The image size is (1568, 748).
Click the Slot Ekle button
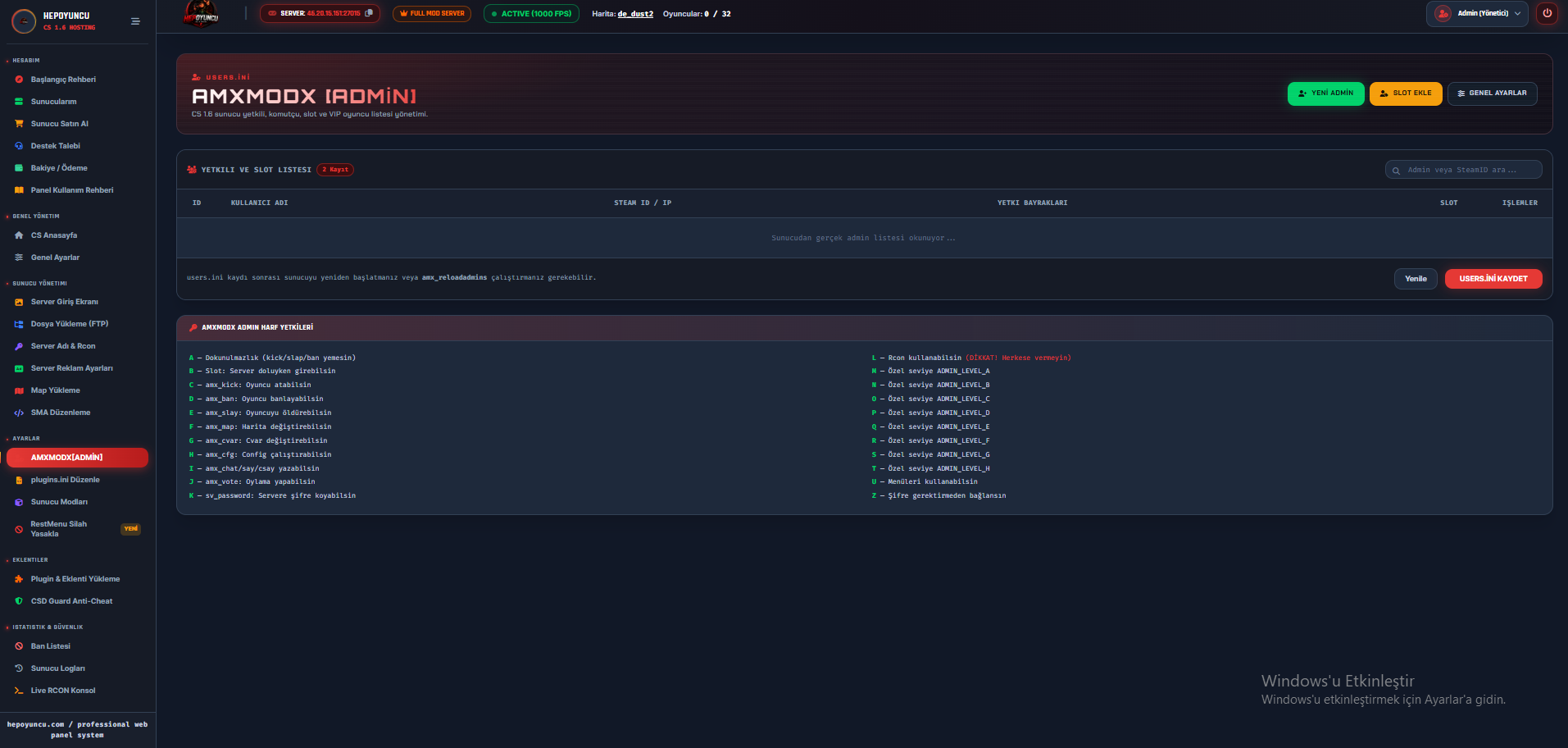pos(1405,93)
